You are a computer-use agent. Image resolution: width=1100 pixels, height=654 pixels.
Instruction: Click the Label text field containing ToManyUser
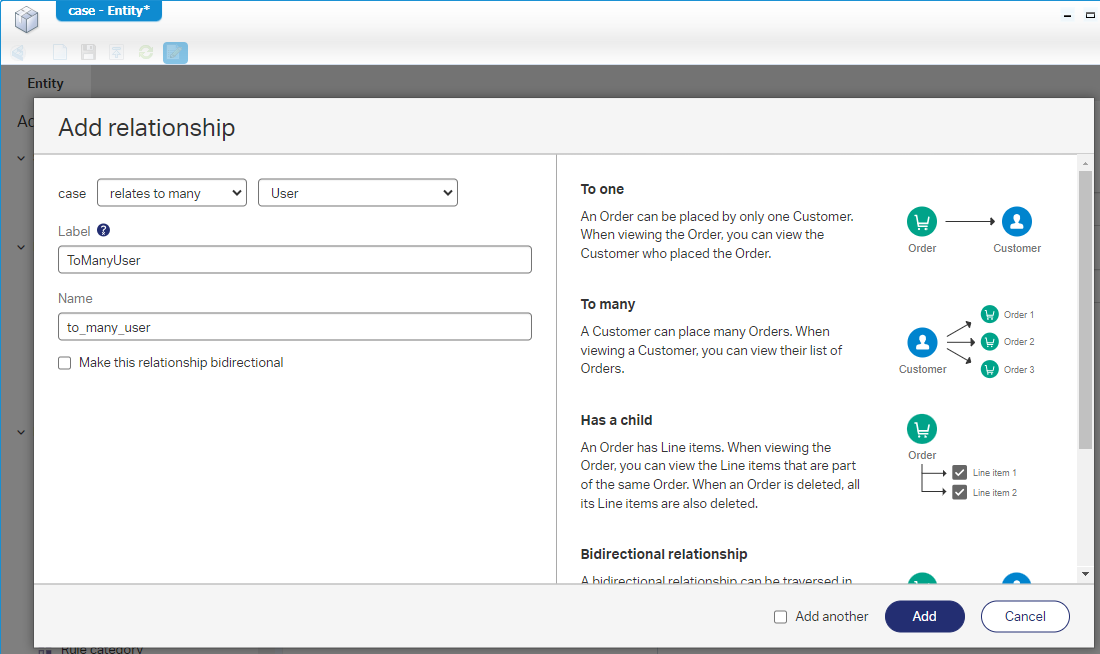(295, 260)
